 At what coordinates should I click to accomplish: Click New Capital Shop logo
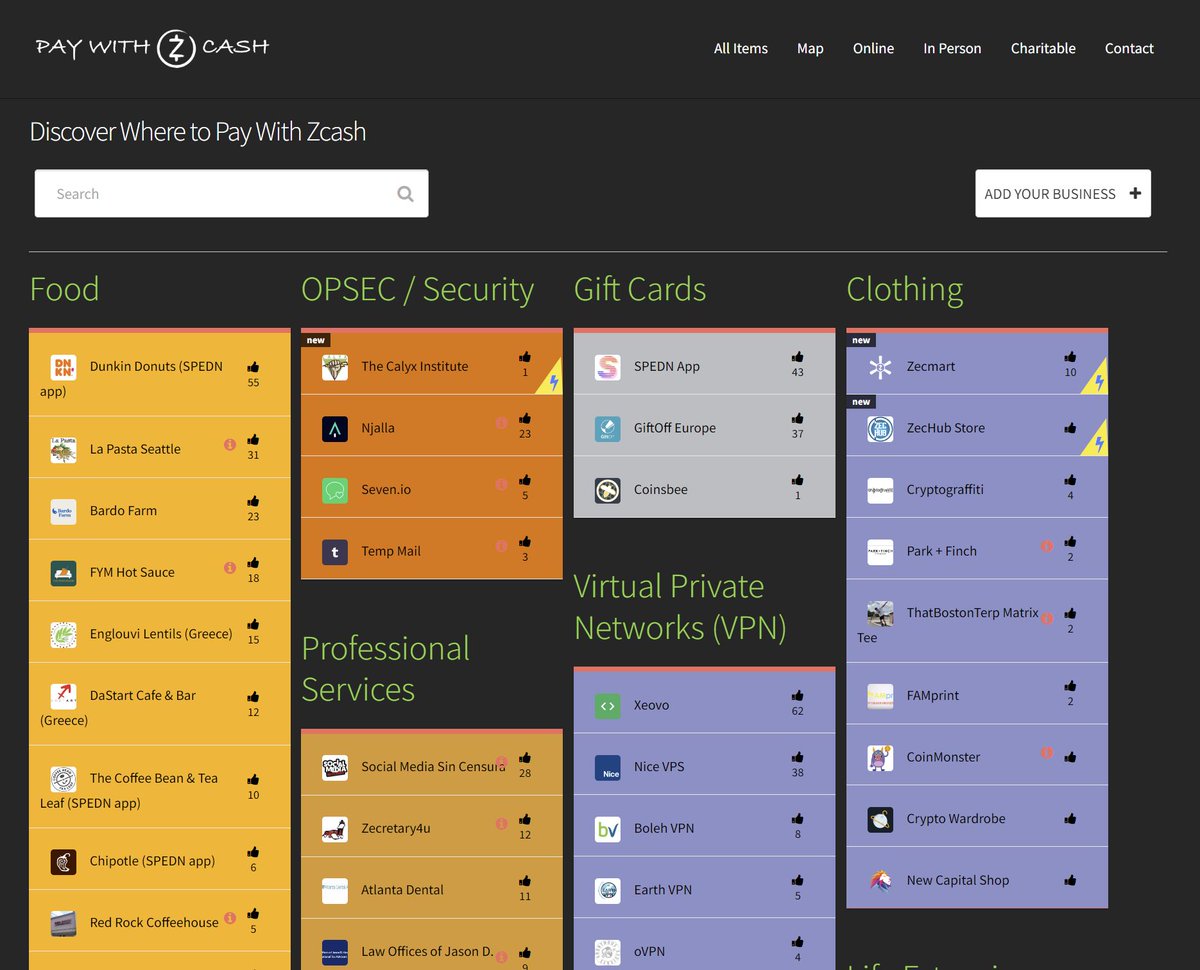point(880,880)
